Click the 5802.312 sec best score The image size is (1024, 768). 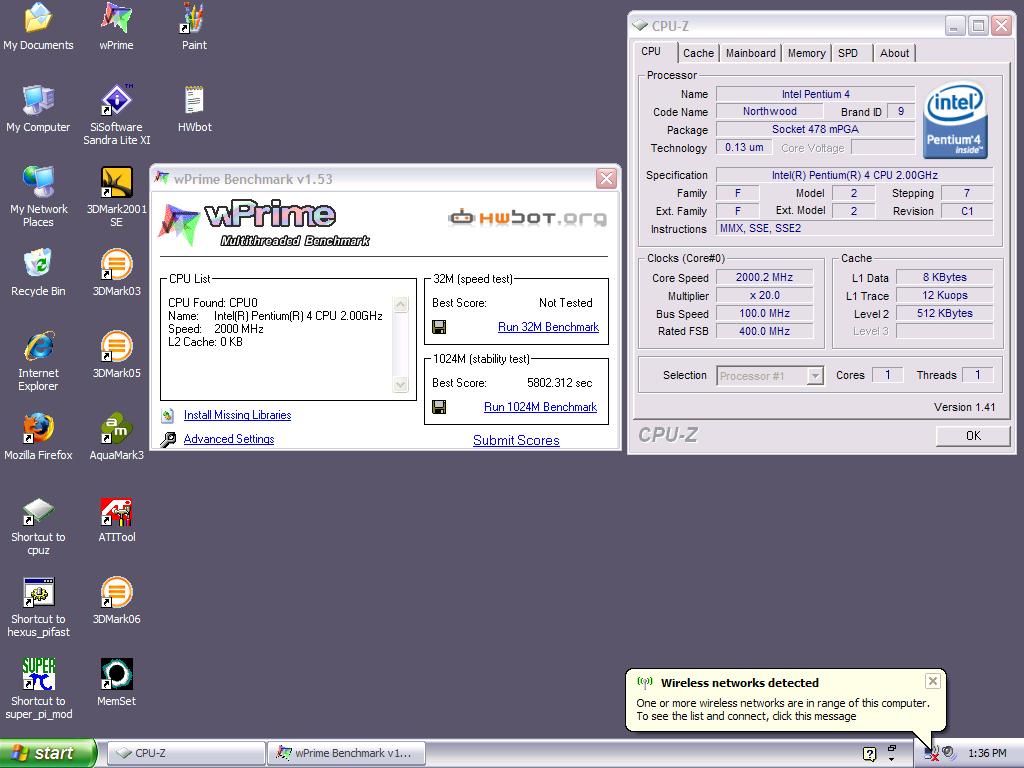click(x=560, y=383)
